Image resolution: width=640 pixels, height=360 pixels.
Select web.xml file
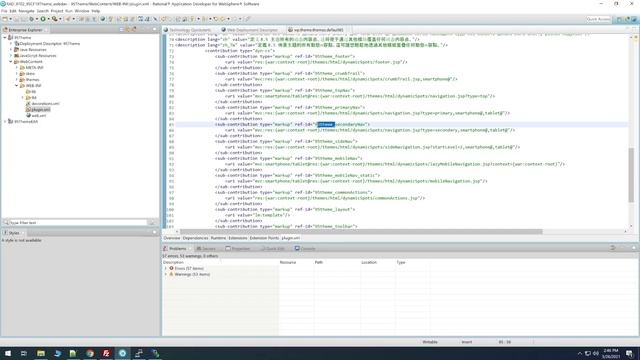coord(38,116)
